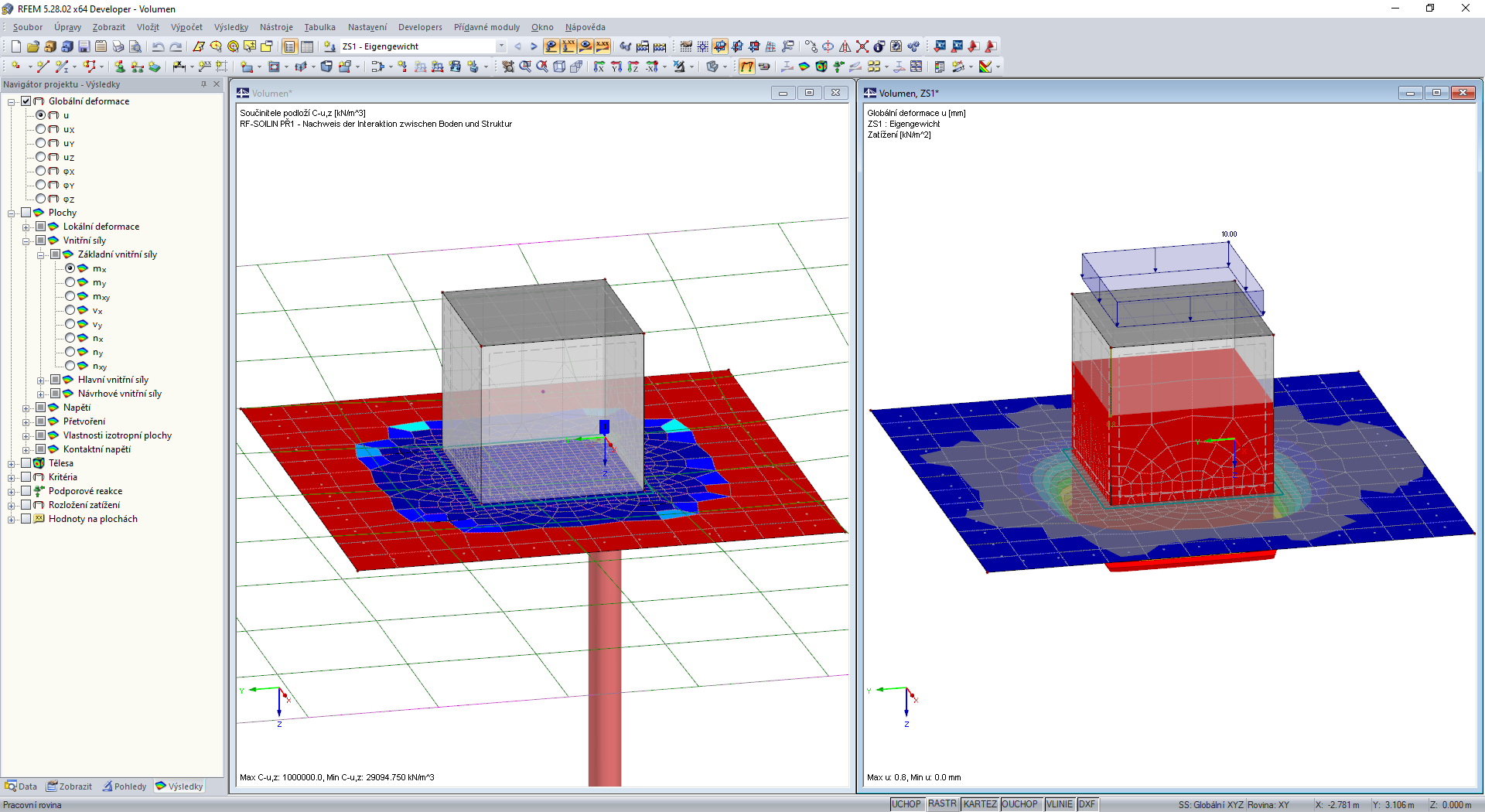This screenshot has width=1485, height=812.
Task: Switch to the Zobrazit navigator tab
Action: click(70, 786)
